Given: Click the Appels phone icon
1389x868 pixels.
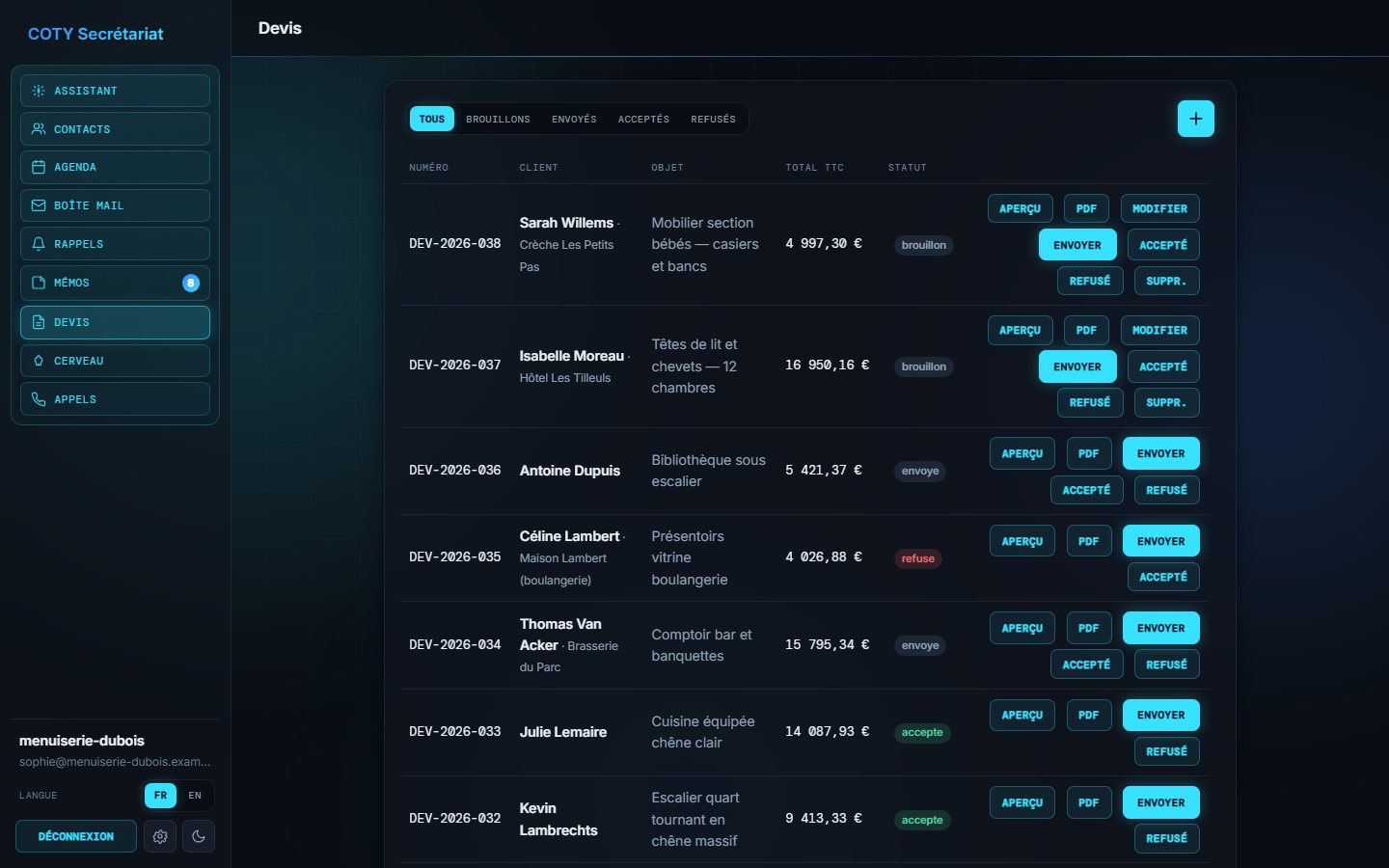Looking at the screenshot, I should click(39, 399).
